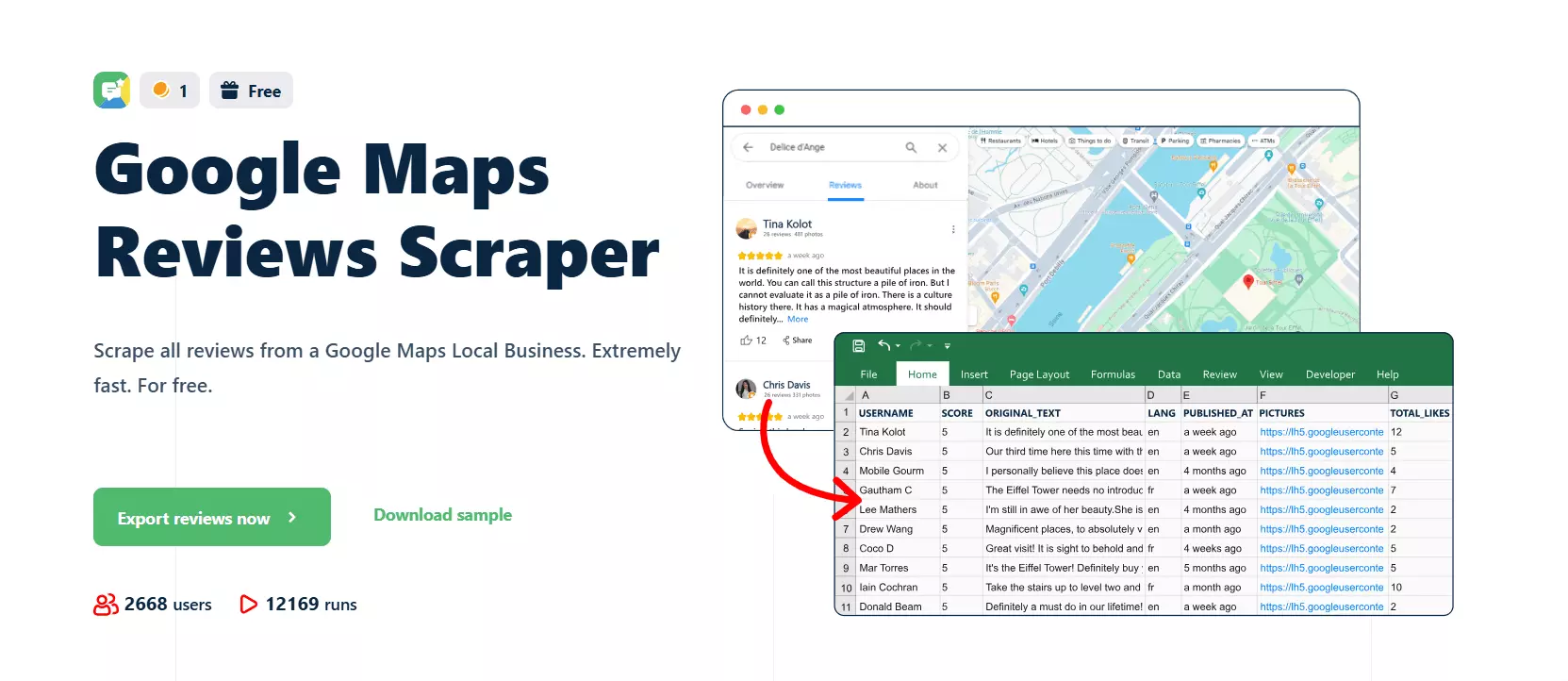Image resolution: width=1568 pixels, height=681 pixels.
Task: Open the About tab in Maps
Action: 925,185
